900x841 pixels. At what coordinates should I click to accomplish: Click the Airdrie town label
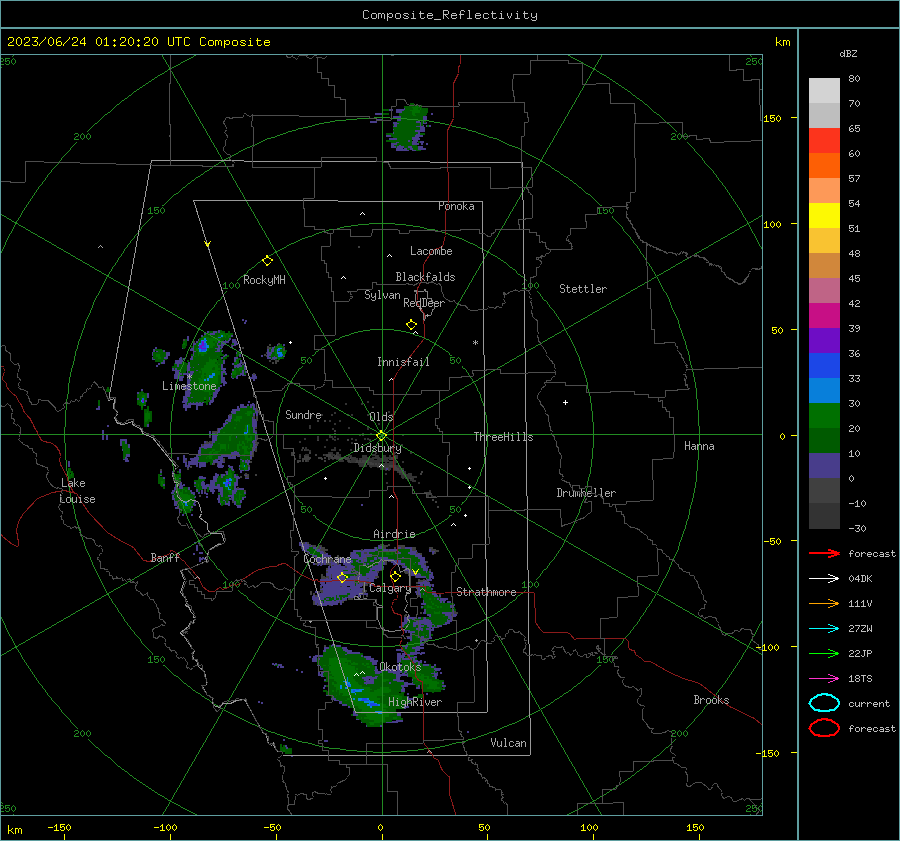click(x=394, y=534)
